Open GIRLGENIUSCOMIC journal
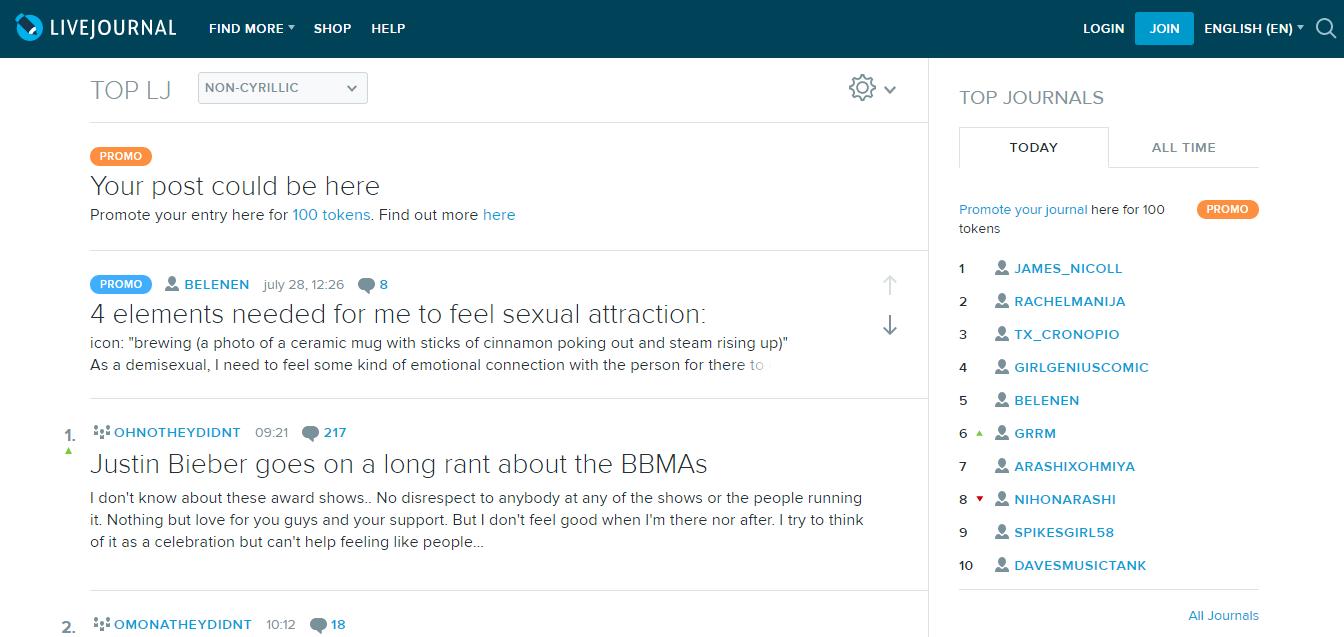This screenshot has width=1344, height=637. pos(1081,367)
